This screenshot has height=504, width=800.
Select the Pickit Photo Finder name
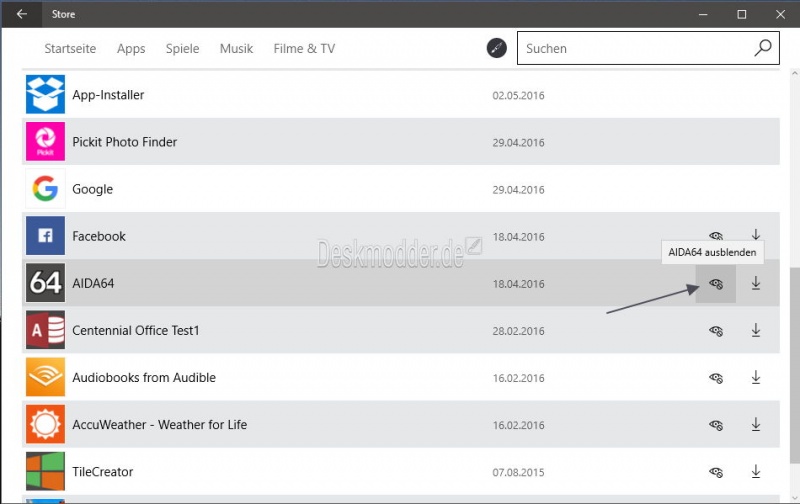pos(124,142)
